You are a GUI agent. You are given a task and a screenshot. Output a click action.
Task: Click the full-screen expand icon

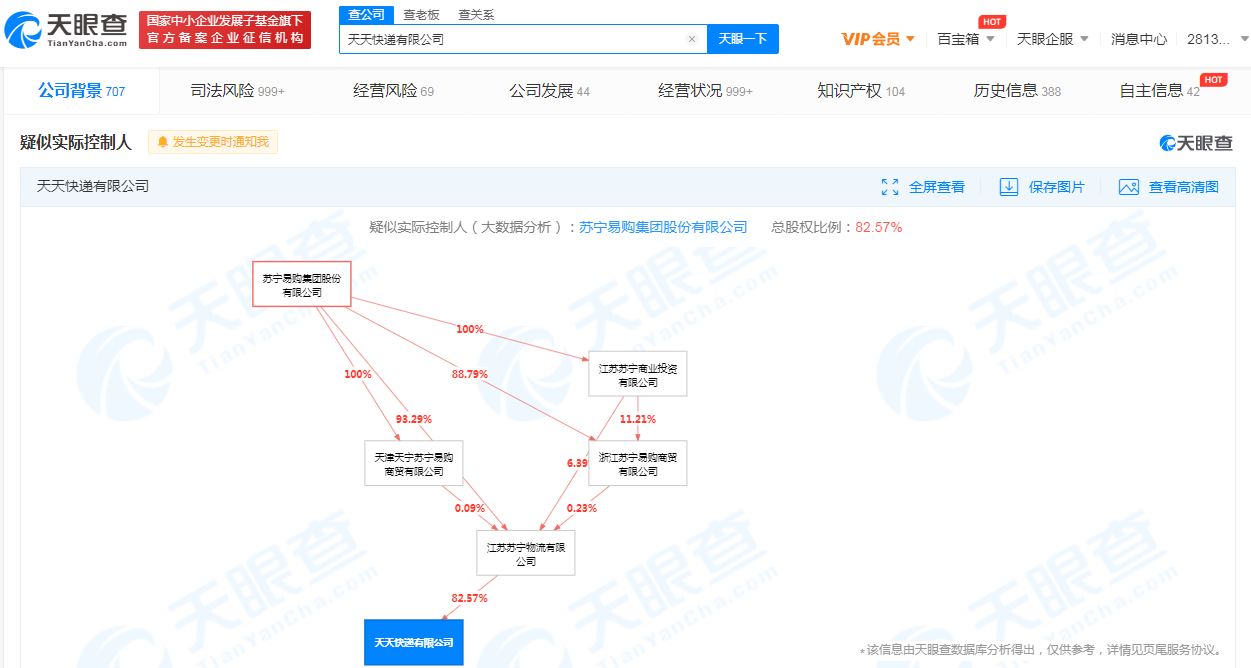[890, 187]
